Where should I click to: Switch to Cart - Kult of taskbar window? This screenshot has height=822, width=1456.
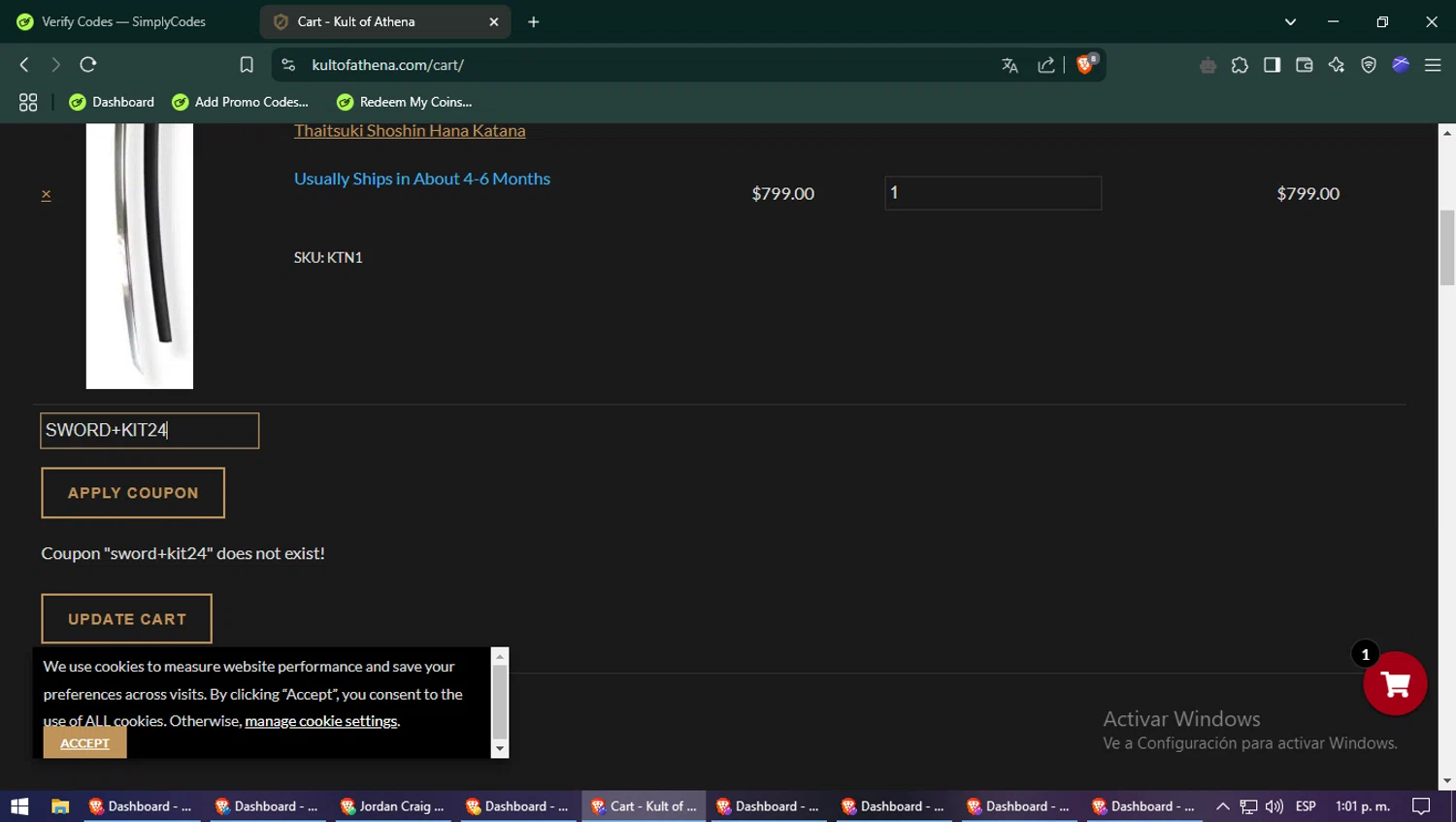(x=645, y=806)
